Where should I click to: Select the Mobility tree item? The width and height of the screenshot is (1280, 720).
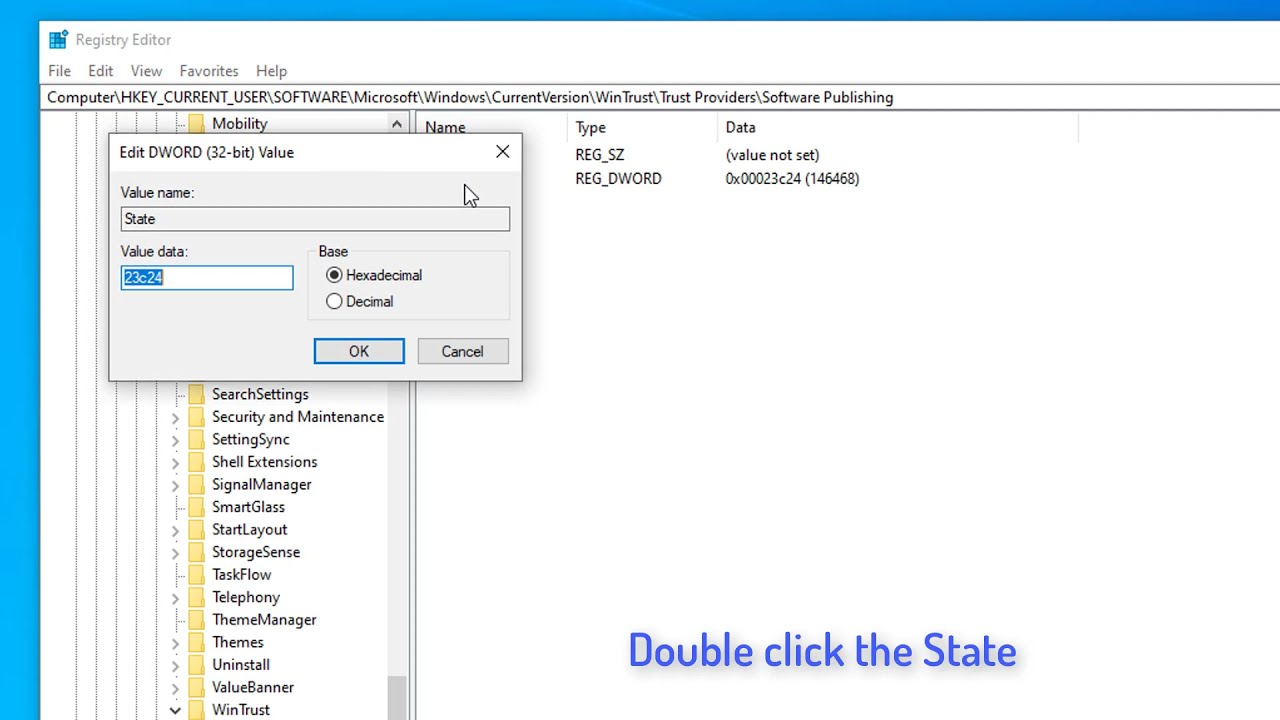[x=239, y=124]
